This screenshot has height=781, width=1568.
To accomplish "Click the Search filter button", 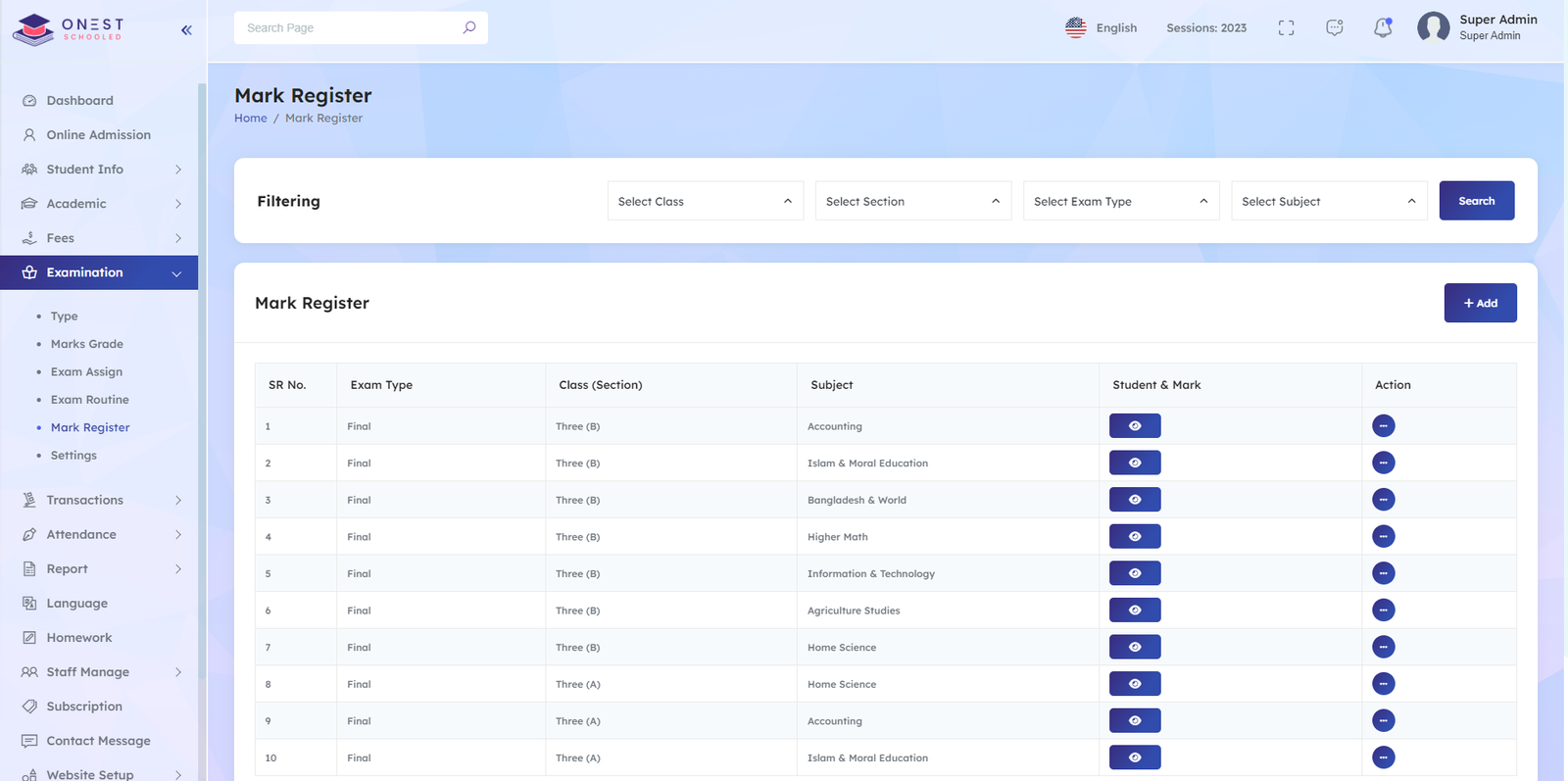I will 1476,201.
